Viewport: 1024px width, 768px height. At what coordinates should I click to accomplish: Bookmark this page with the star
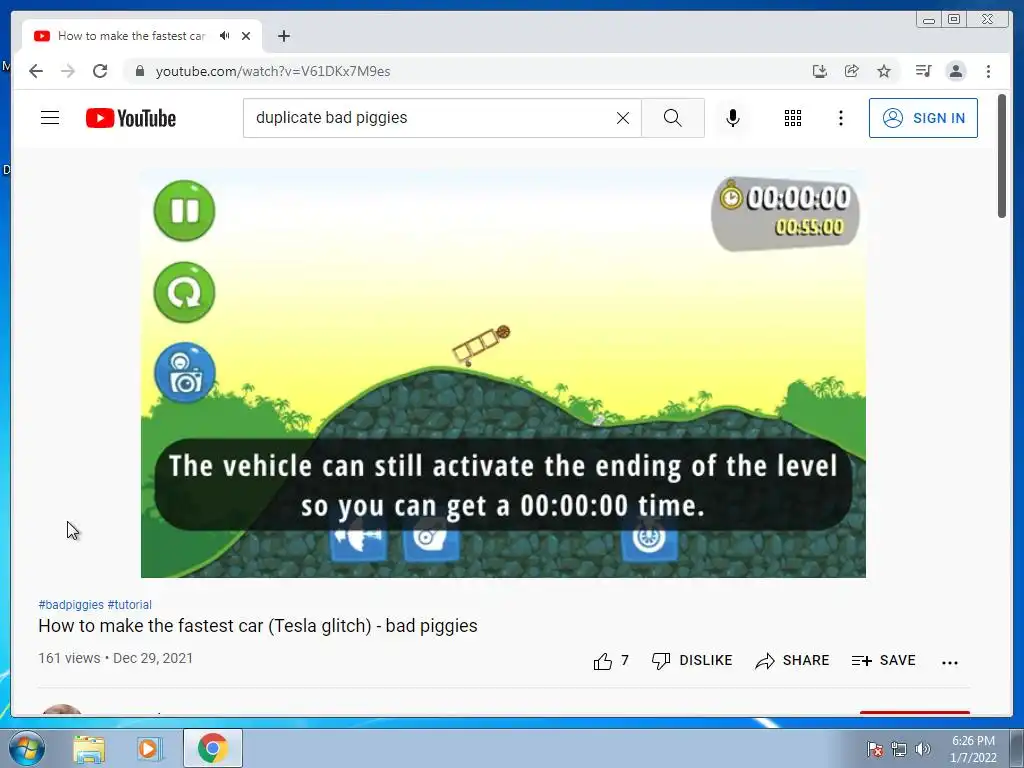click(x=884, y=71)
